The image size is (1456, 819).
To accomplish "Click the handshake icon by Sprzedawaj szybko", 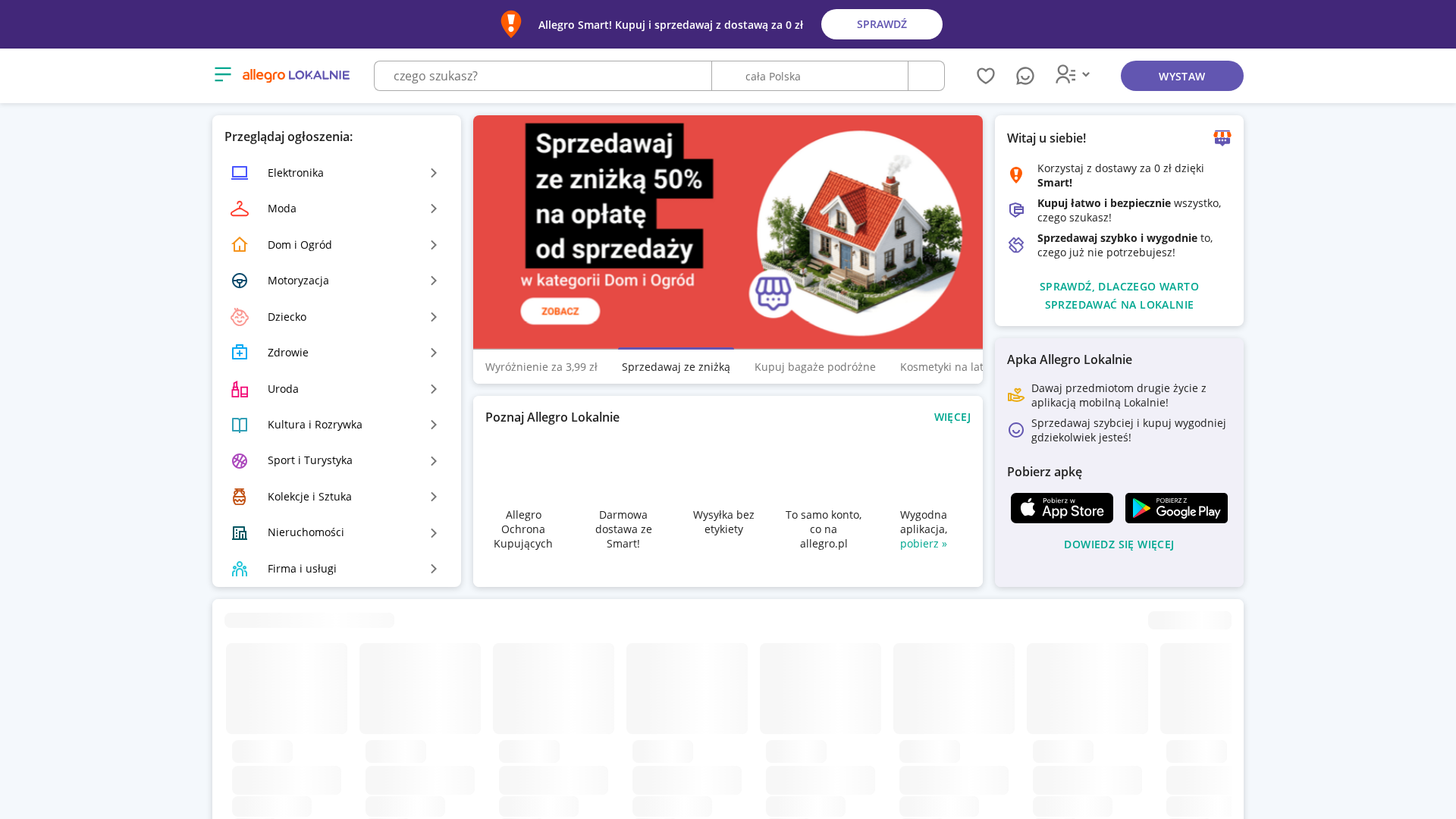I will [1016, 245].
